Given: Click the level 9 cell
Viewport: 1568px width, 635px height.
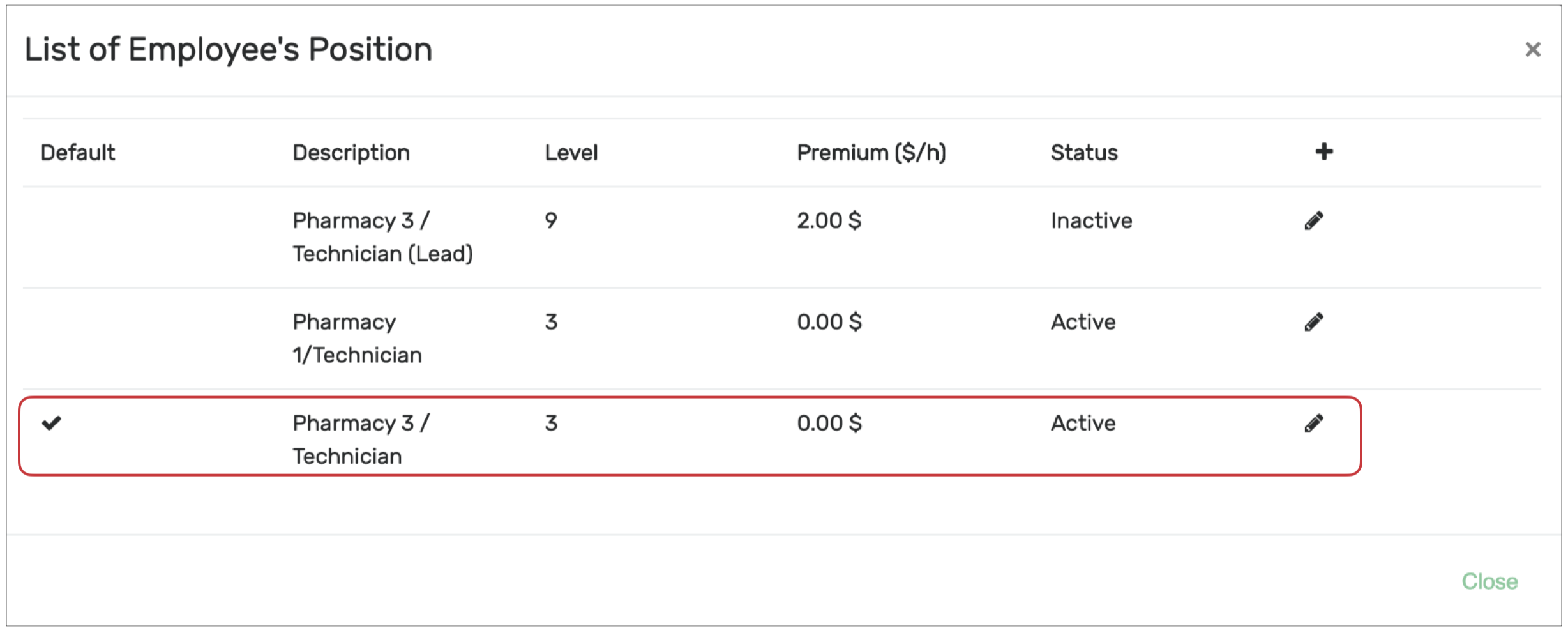Looking at the screenshot, I should click(x=551, y=221).
